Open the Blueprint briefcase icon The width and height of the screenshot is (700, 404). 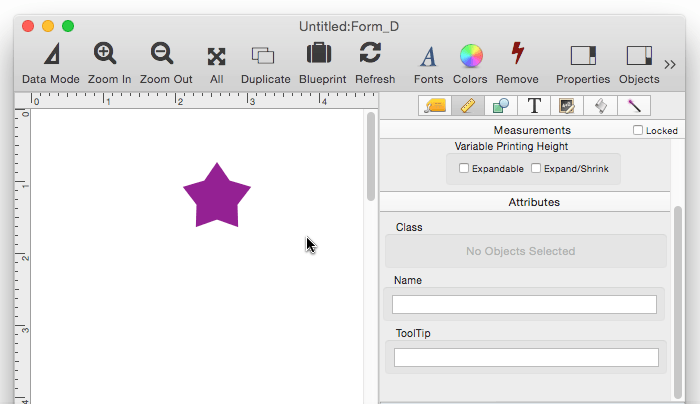click(319, 53)
